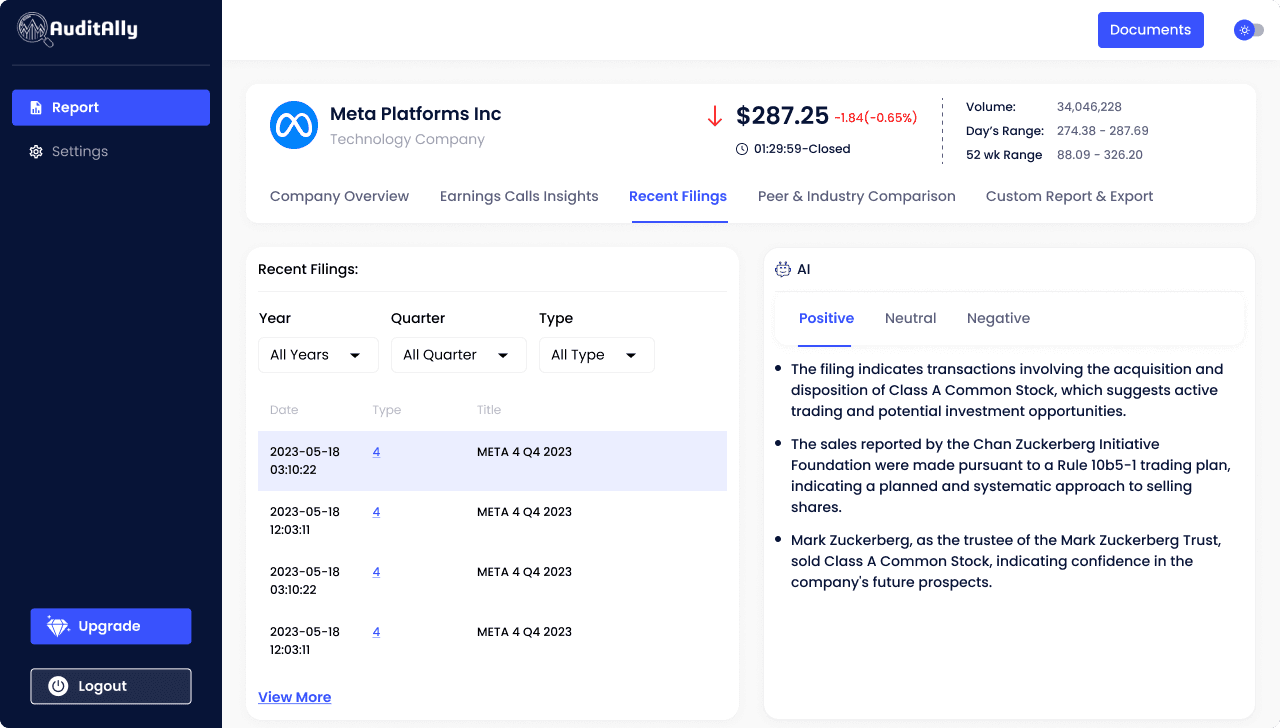Viewport: 1280px width, 728px height.
Task: Click the power icon on Logout button
Action: (58, 686)
